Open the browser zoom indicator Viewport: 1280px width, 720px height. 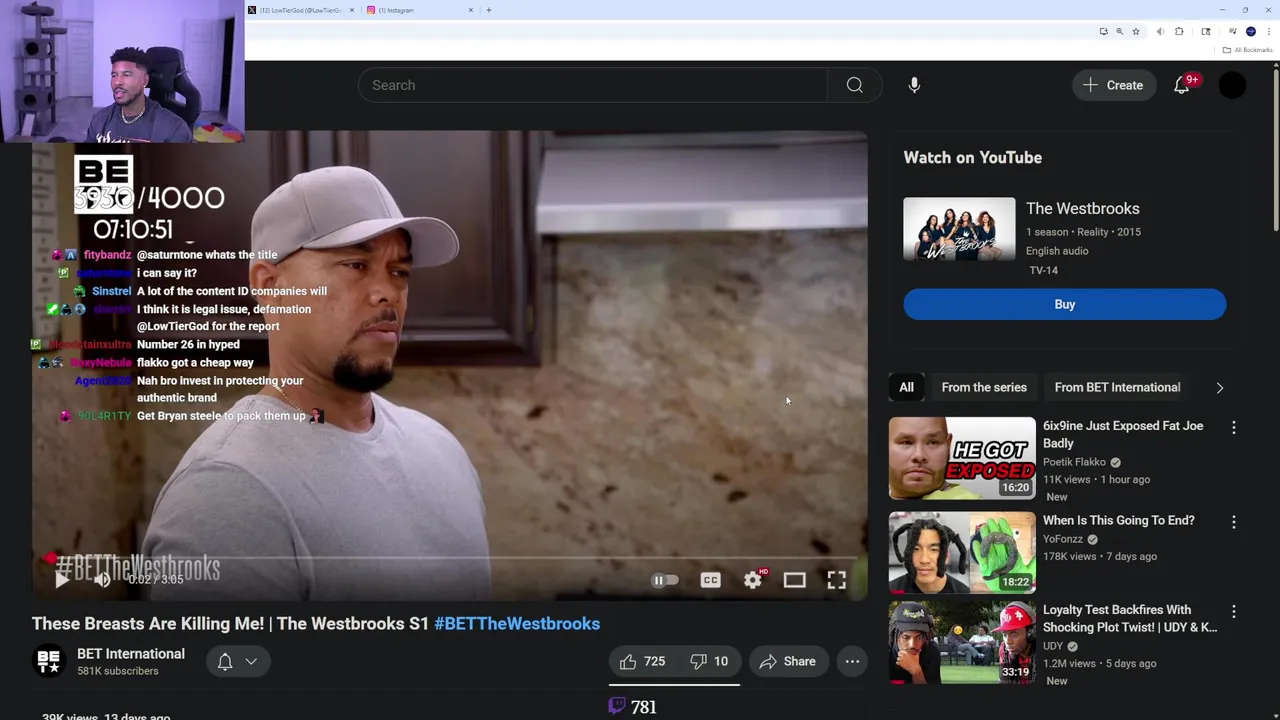pyautogui.click(x=1119, y=32)
